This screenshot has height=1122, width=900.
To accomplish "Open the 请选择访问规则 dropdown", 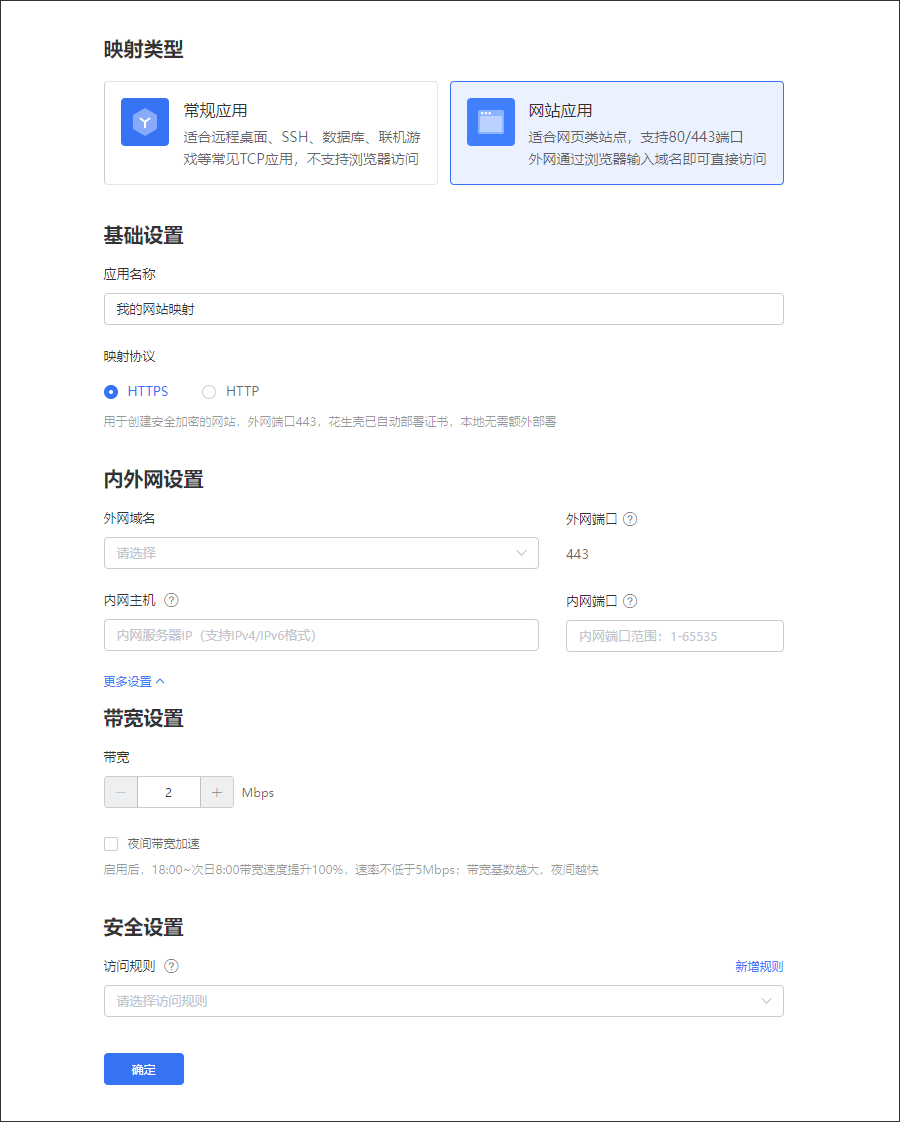I will point(444,1001).
